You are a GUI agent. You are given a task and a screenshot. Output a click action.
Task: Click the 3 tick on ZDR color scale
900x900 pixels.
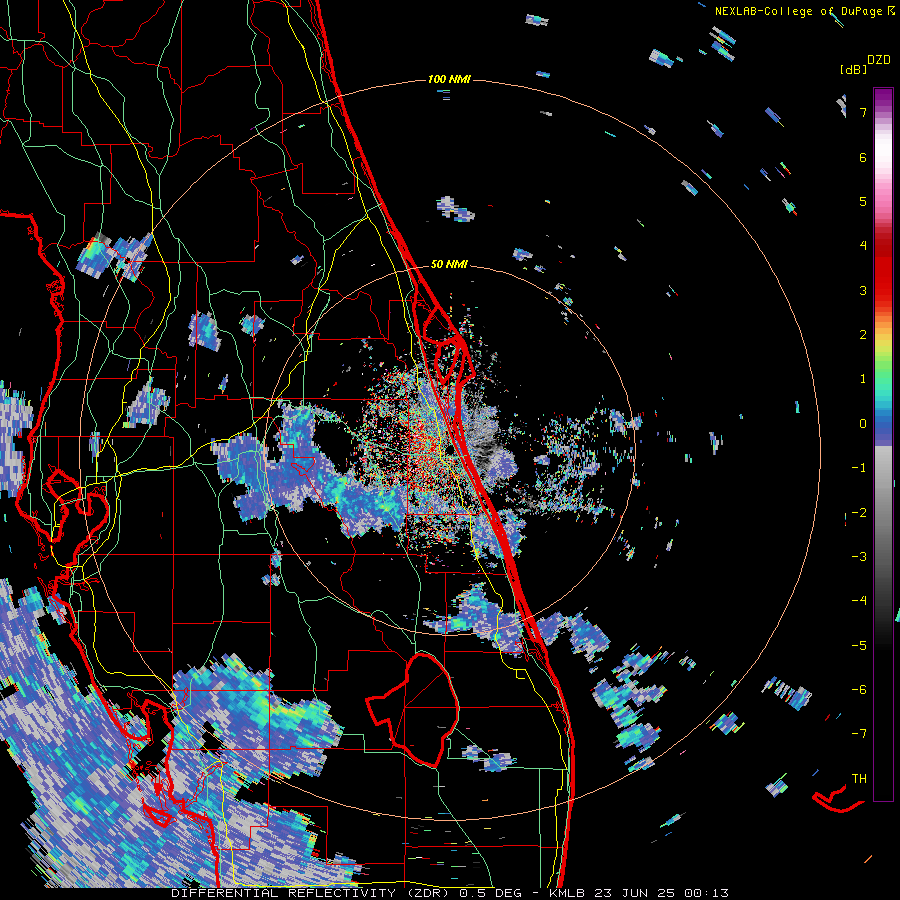tap(863, 290)
